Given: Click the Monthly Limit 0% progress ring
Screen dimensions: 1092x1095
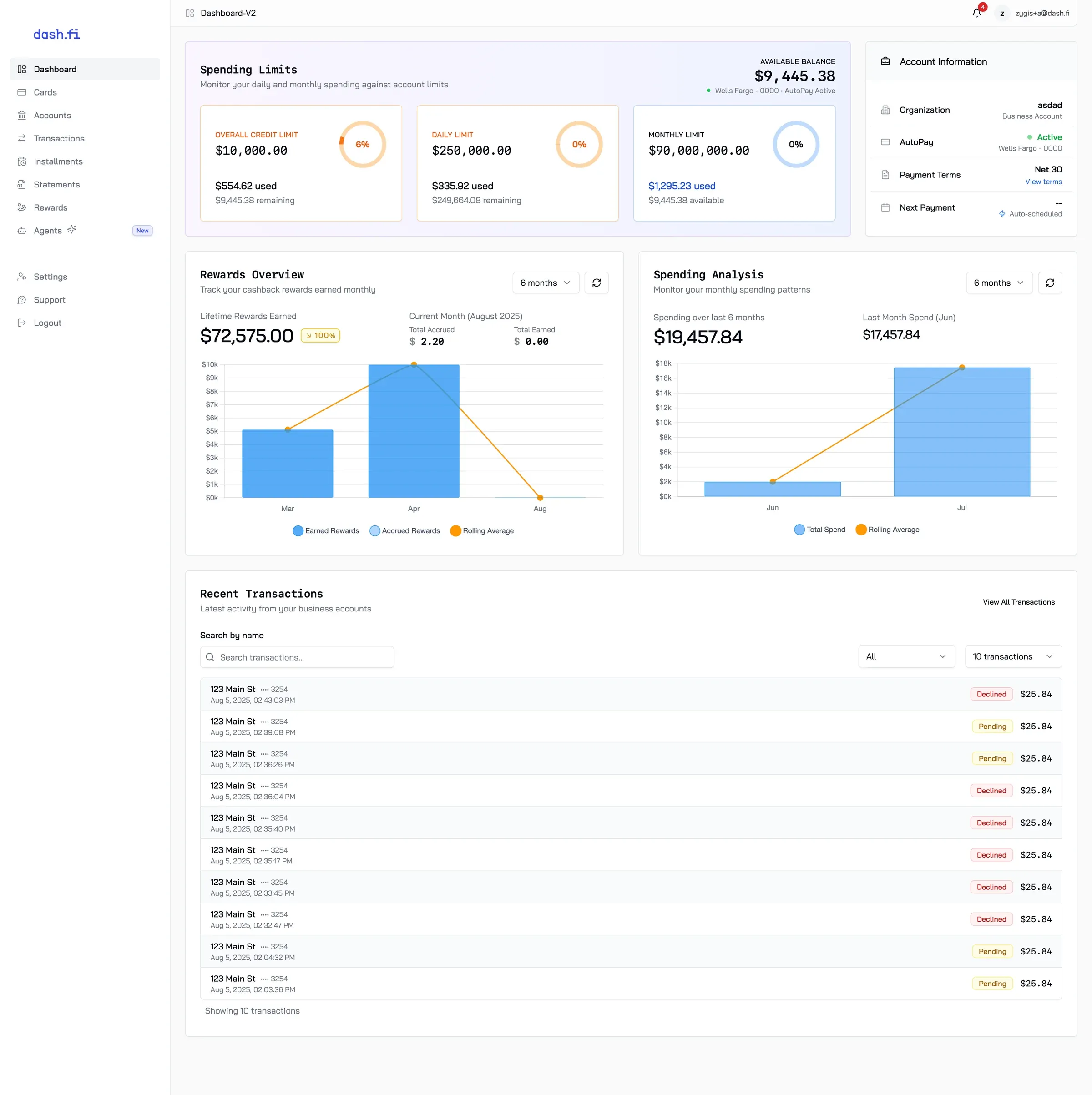Looking at the screenshot, I should coord(796,145).
